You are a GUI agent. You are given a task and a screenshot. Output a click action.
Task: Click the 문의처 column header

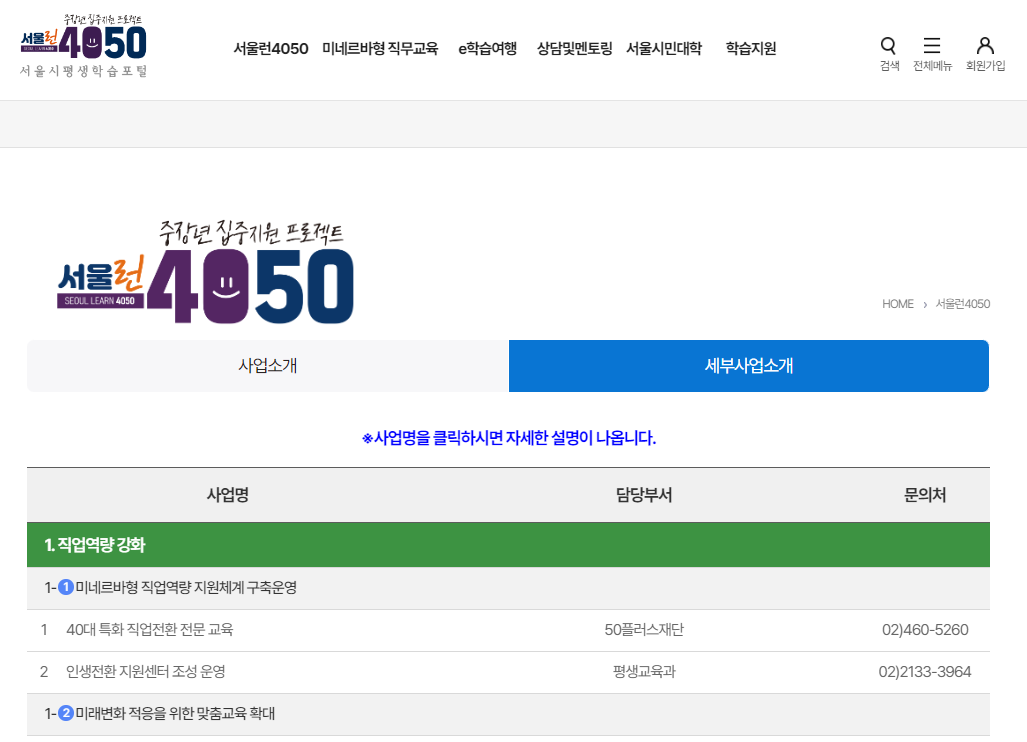pos(925,494)
